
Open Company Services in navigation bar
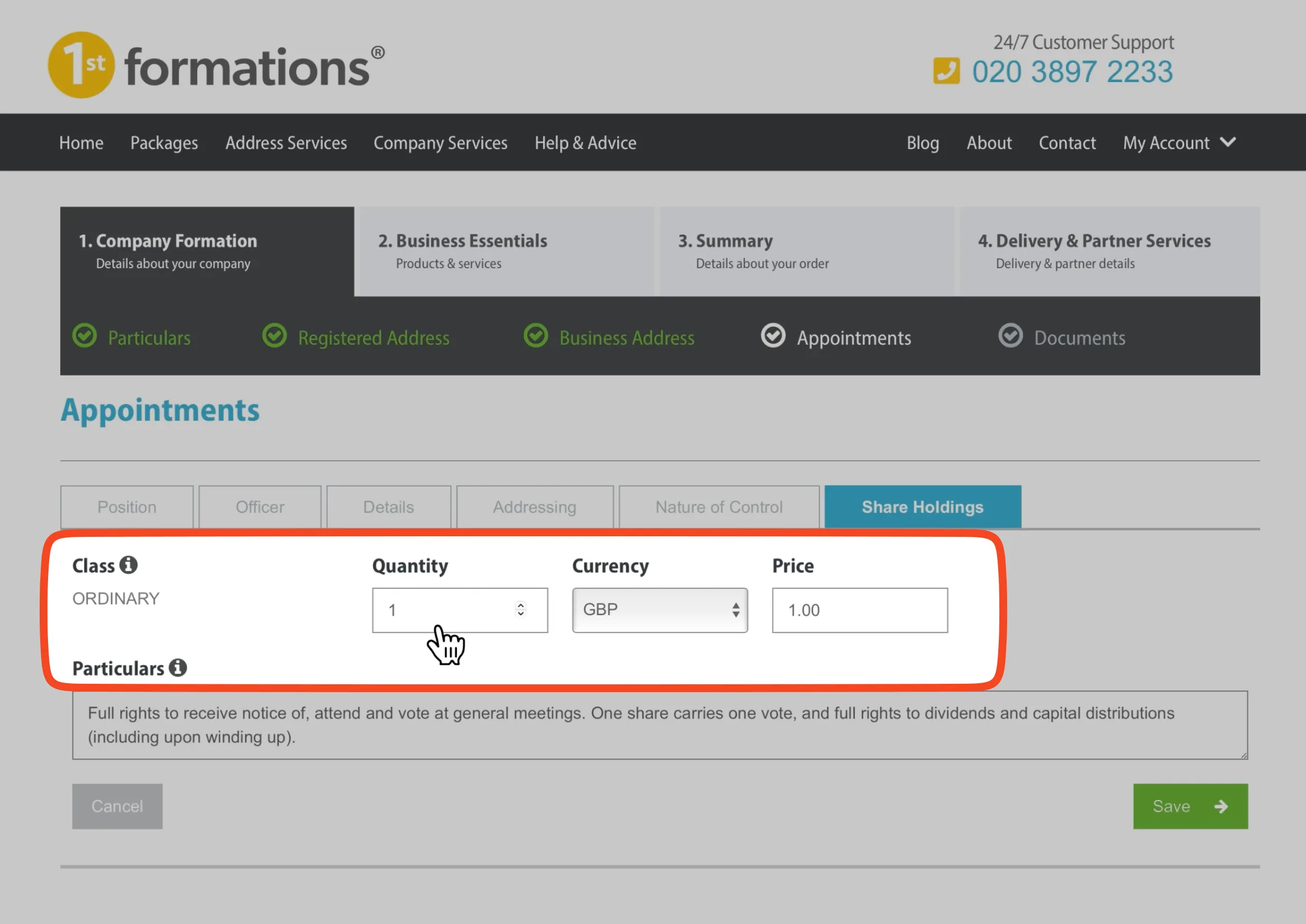tap(440, 143)
